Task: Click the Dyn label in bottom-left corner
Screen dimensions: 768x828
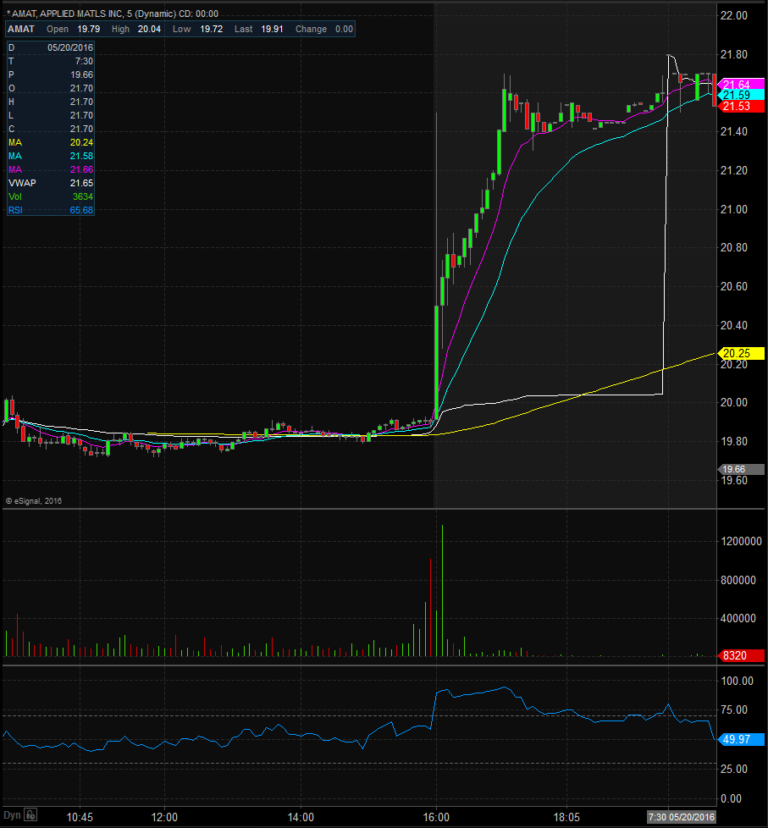Action: (13, 814)
